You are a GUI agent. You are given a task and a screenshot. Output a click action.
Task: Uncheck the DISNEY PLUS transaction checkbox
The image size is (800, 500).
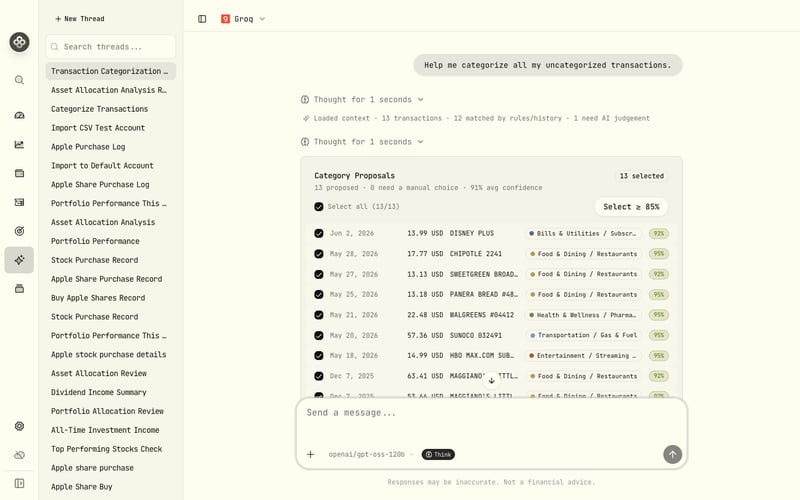[x=319, y=233]
